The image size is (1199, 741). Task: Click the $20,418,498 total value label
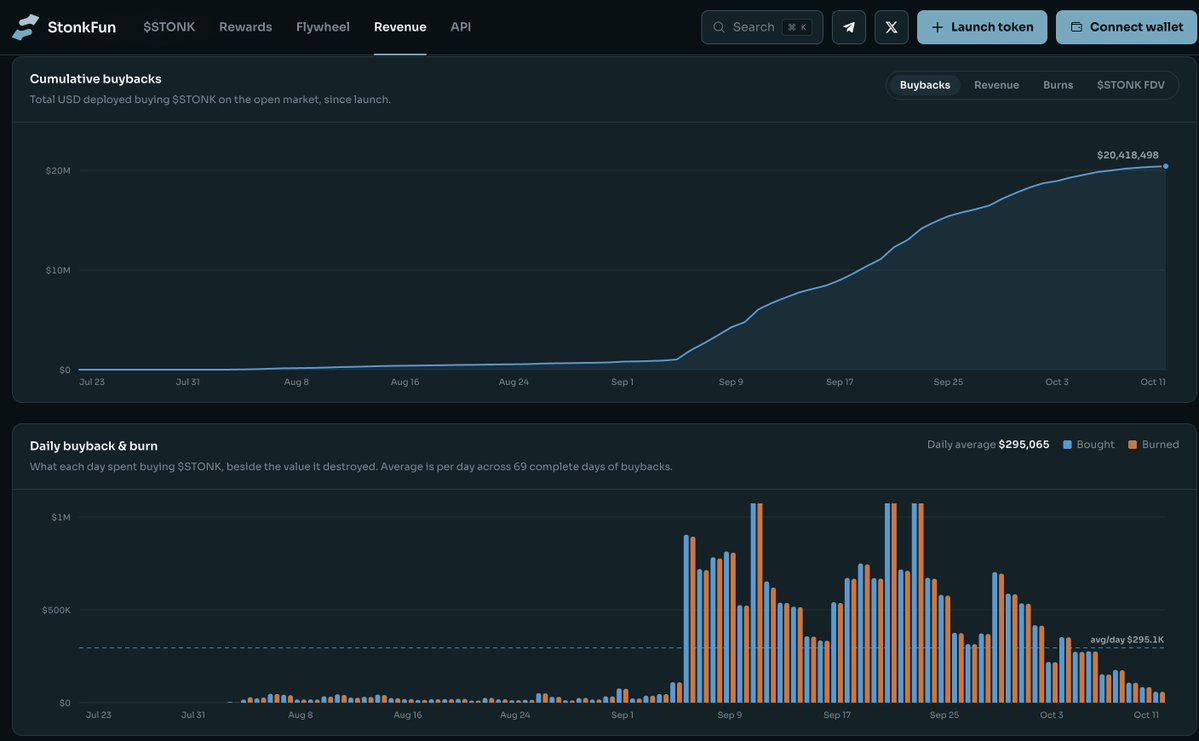1127,154
